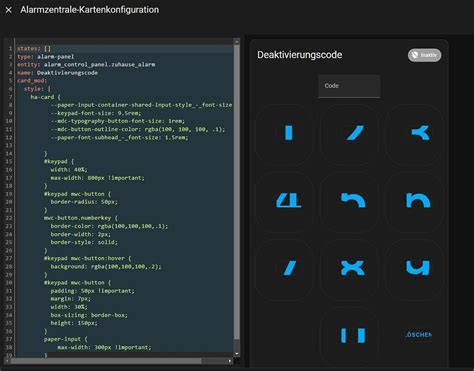
Task: Click the '--paper-input-container-shared-input-style' line
Action: pos(142,105)
